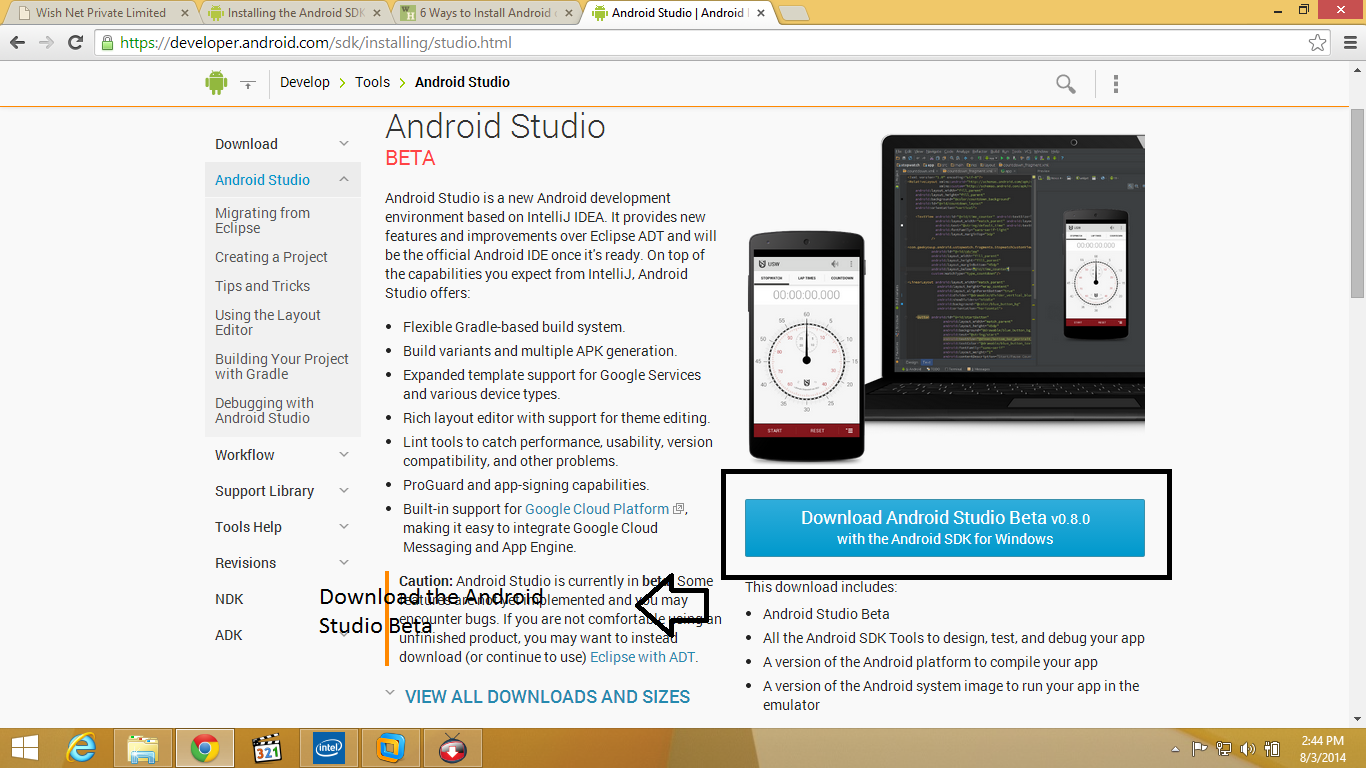
Task: Open File Explorer from the taskbar
Action: (143, 748)
